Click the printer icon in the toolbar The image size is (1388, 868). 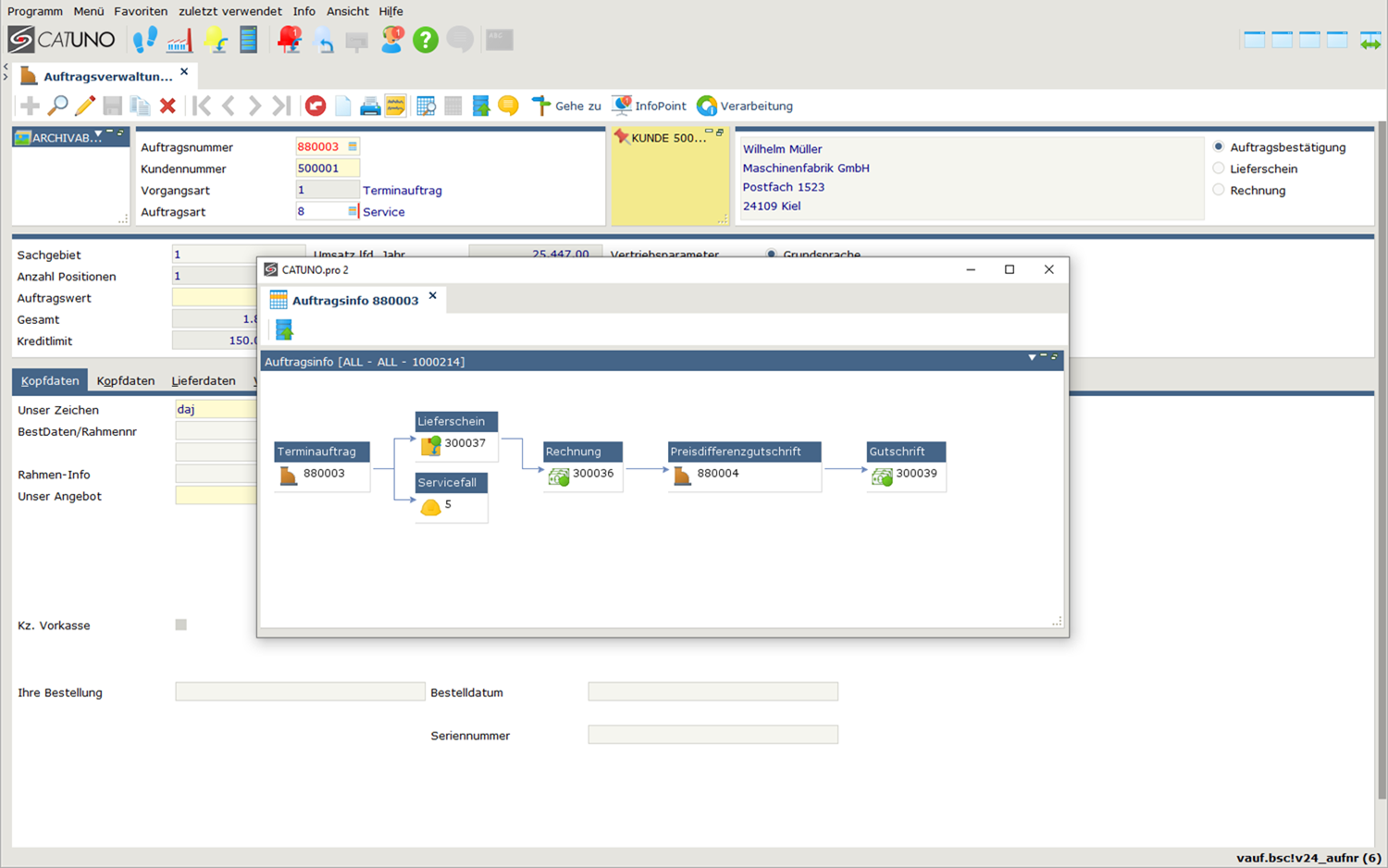click(370, 106)
